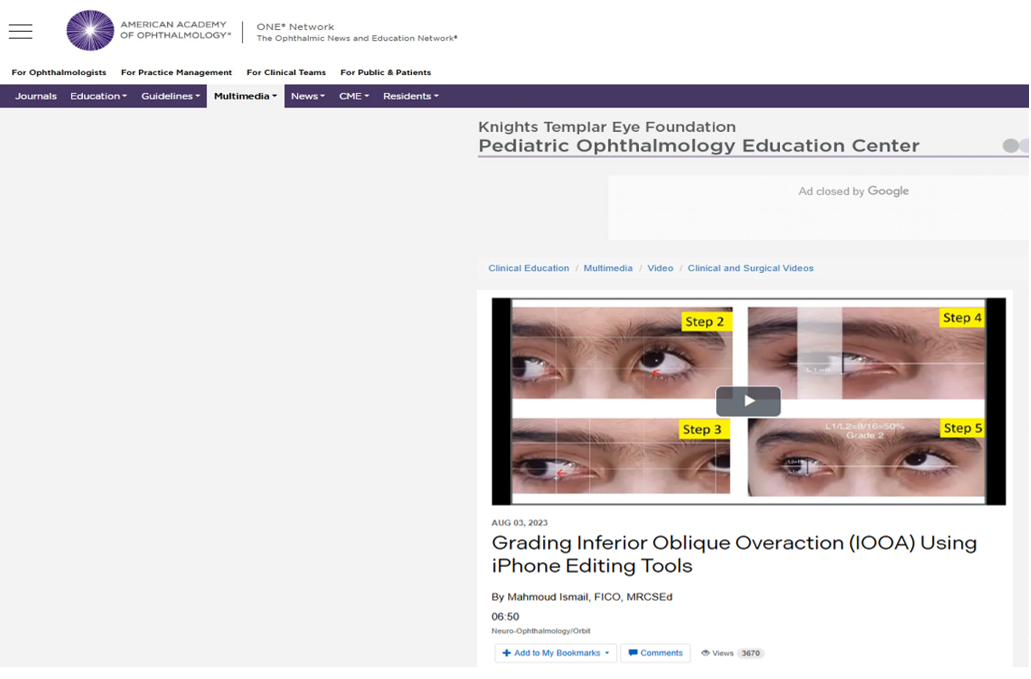Open the Multimedia dropdown menu
1031x679 pixels.
click(245, 96)
